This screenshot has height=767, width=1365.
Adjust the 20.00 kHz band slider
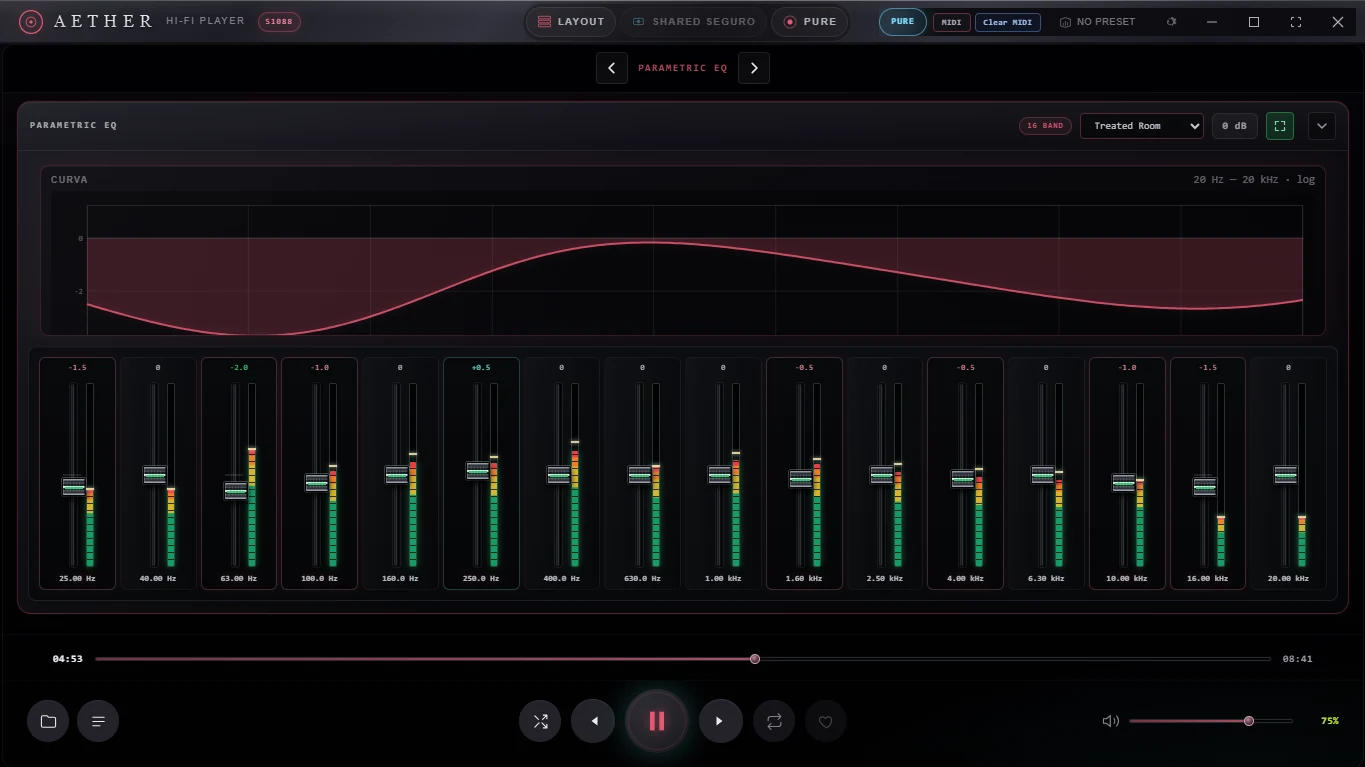pos(1285,476)
